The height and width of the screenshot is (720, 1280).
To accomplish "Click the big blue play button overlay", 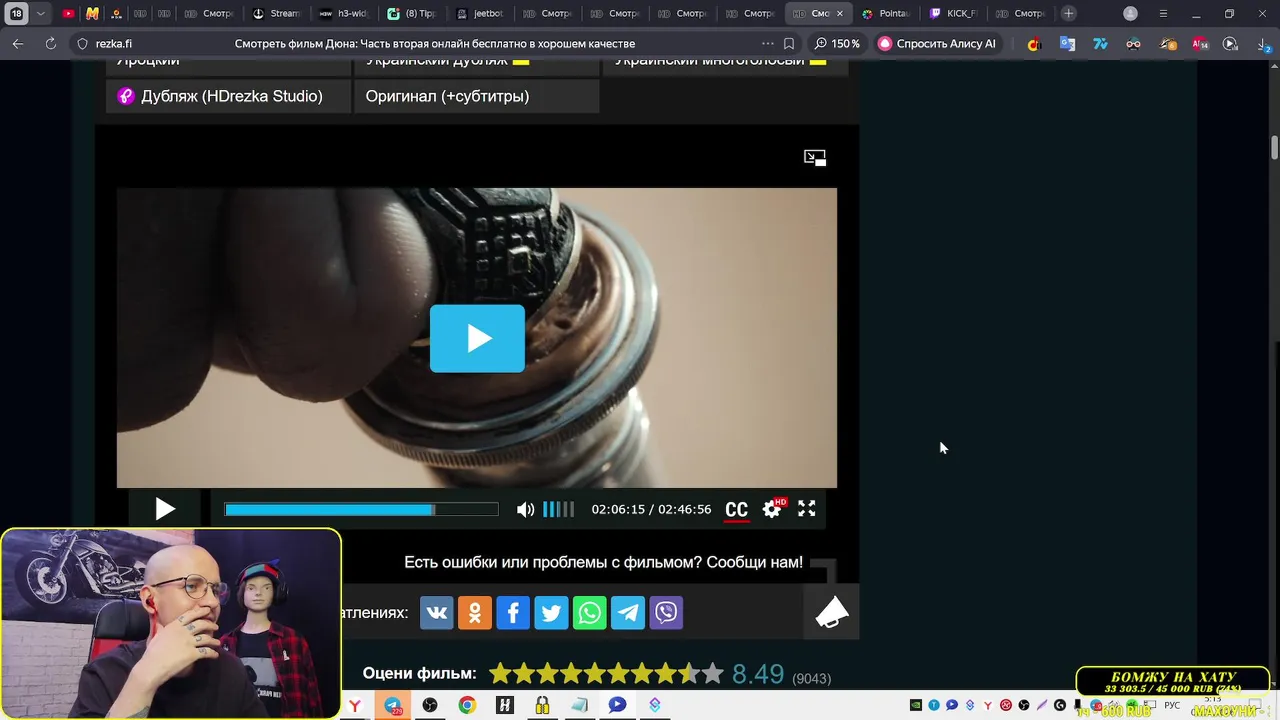I will (477, 339).
